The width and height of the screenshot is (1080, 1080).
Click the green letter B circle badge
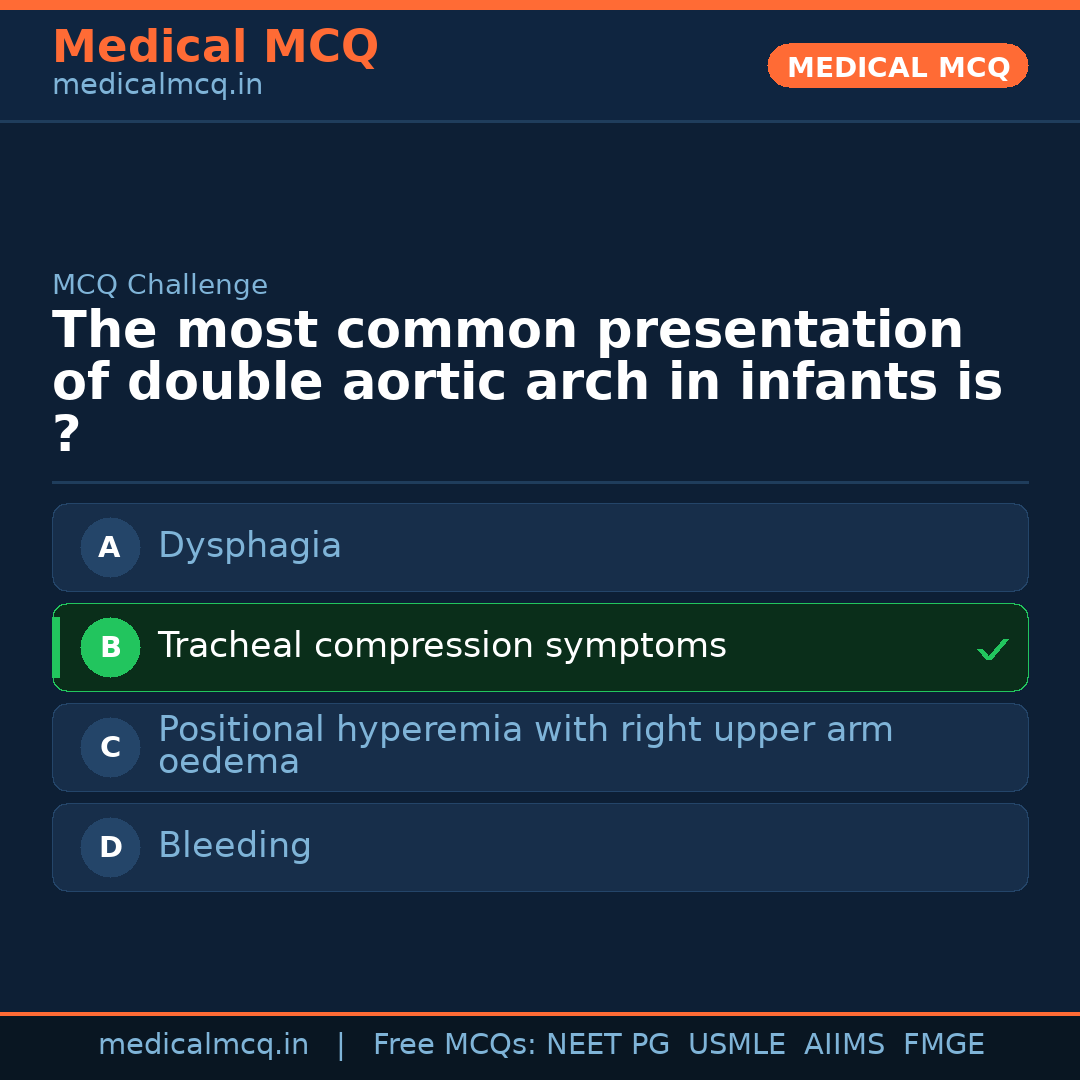pyautogui.click(x=110, y=647)
